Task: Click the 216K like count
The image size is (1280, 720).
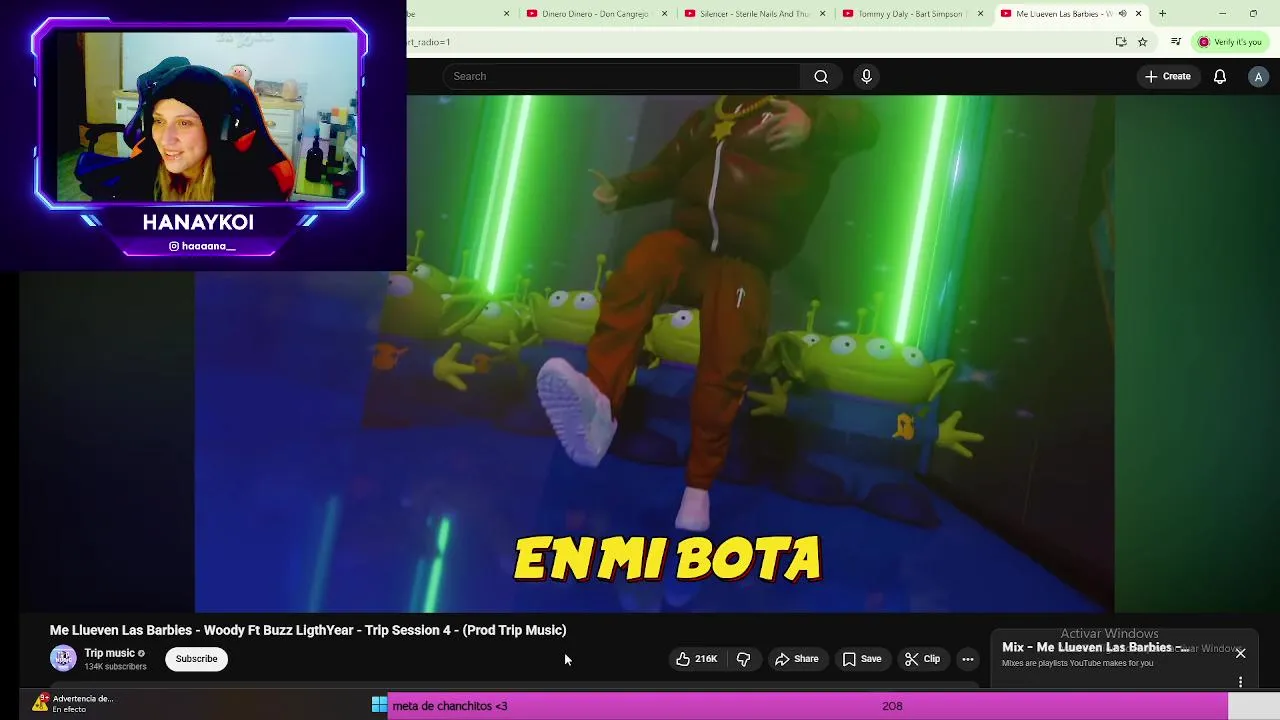Action: point(706,659)
